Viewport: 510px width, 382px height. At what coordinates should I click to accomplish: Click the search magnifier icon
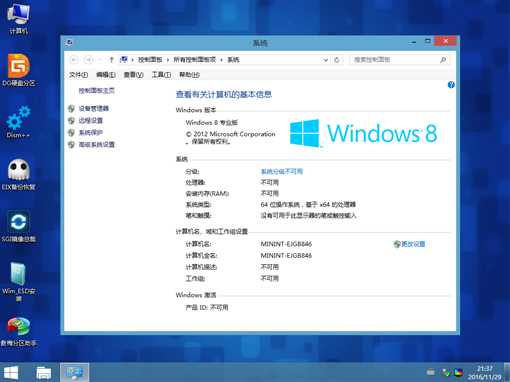click(x=443, y=60)
